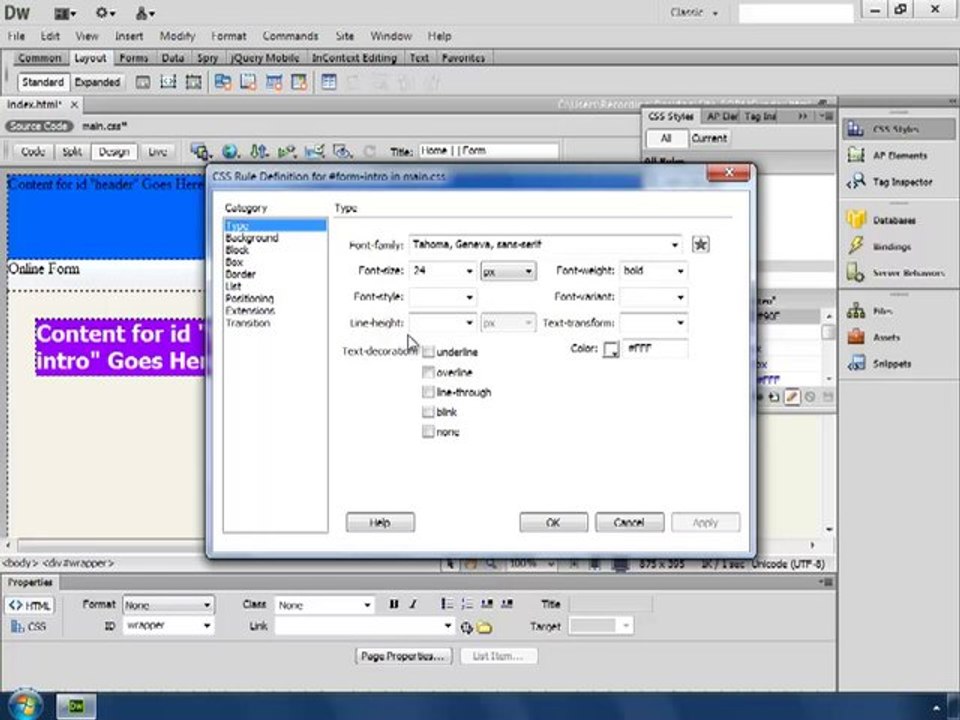The width and height of the screenshot is (960, 720).
Task: Open the Modify menu
Action: (177, 36)
